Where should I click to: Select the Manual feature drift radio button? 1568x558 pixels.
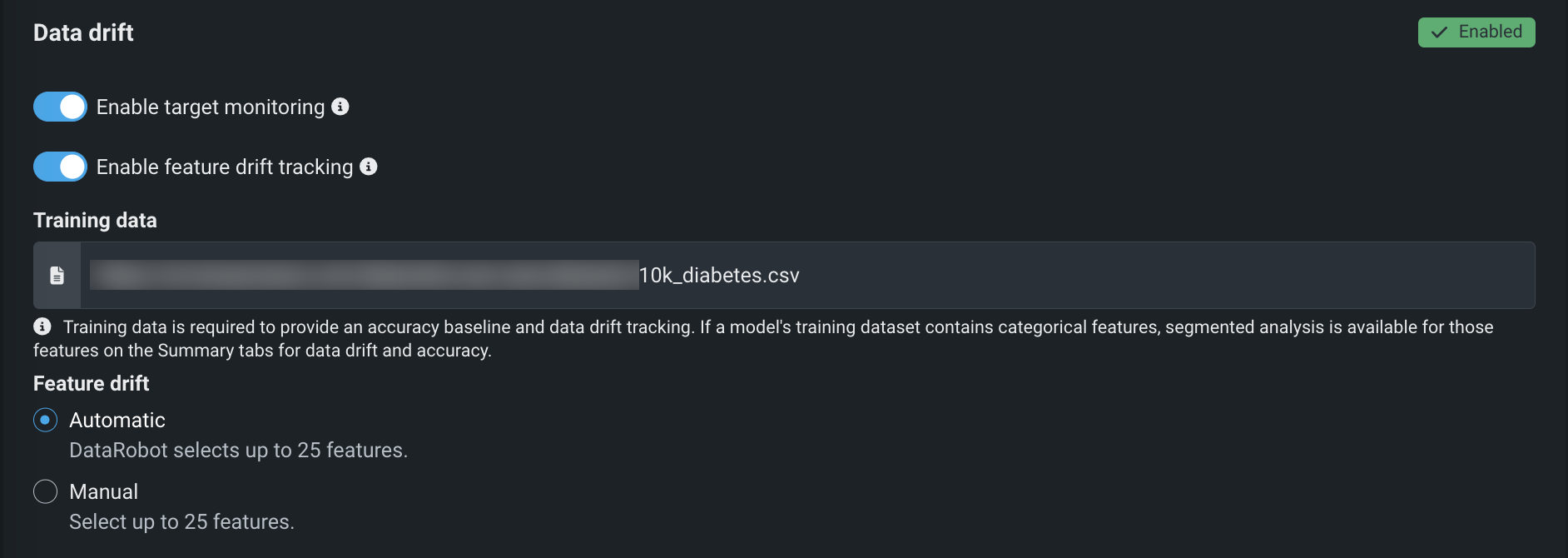coord(46,491)
